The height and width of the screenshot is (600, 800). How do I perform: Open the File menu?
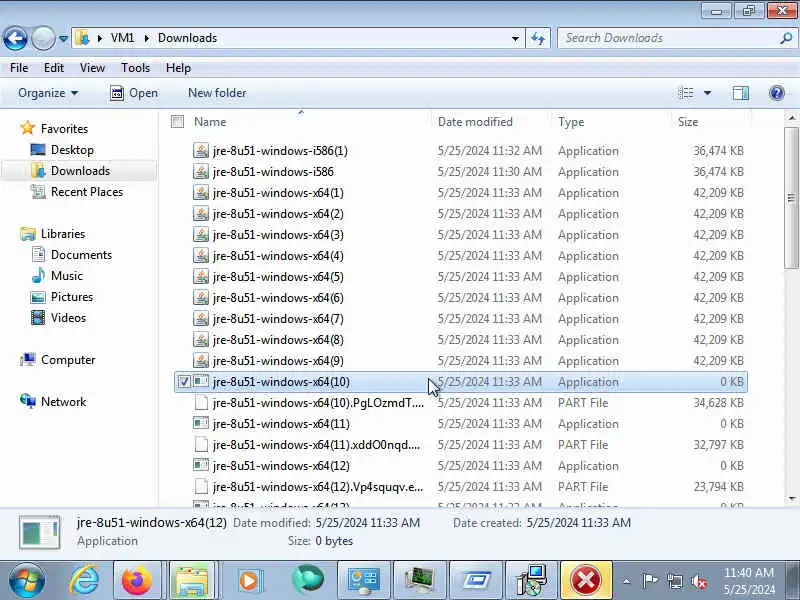[x=19, y=68]
